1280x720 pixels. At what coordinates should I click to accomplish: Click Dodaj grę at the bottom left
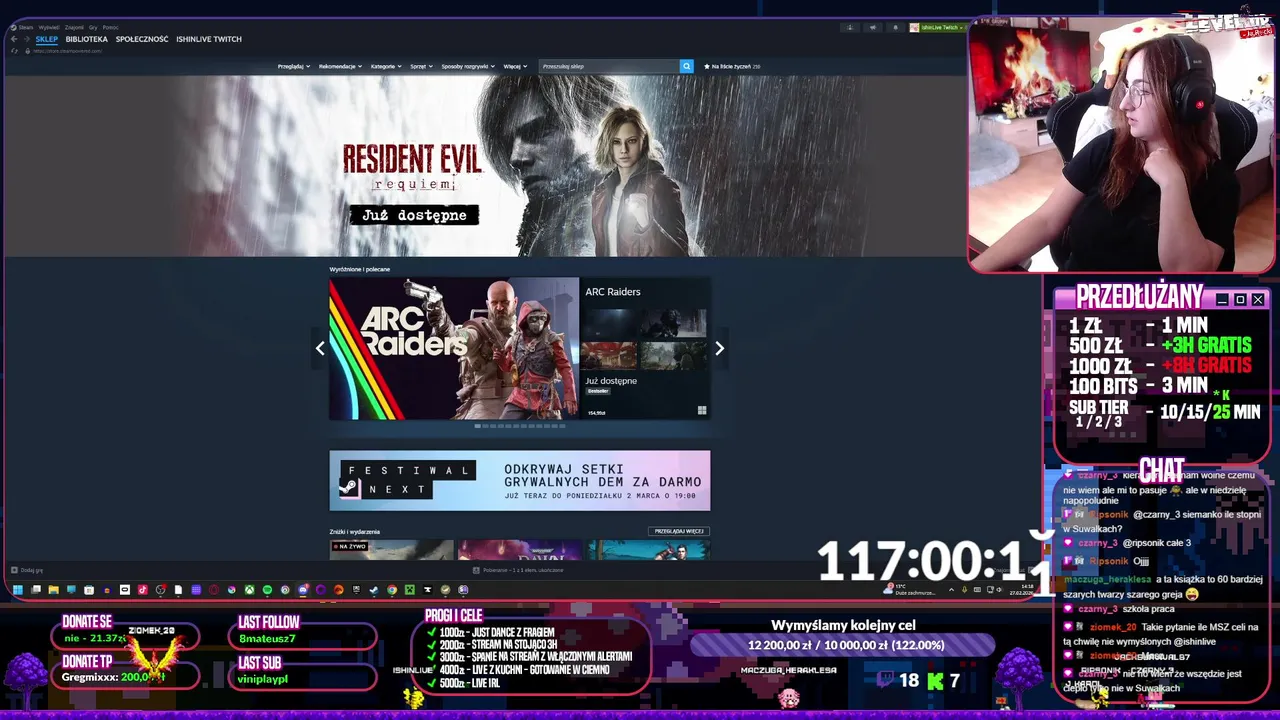coord(26,570)
